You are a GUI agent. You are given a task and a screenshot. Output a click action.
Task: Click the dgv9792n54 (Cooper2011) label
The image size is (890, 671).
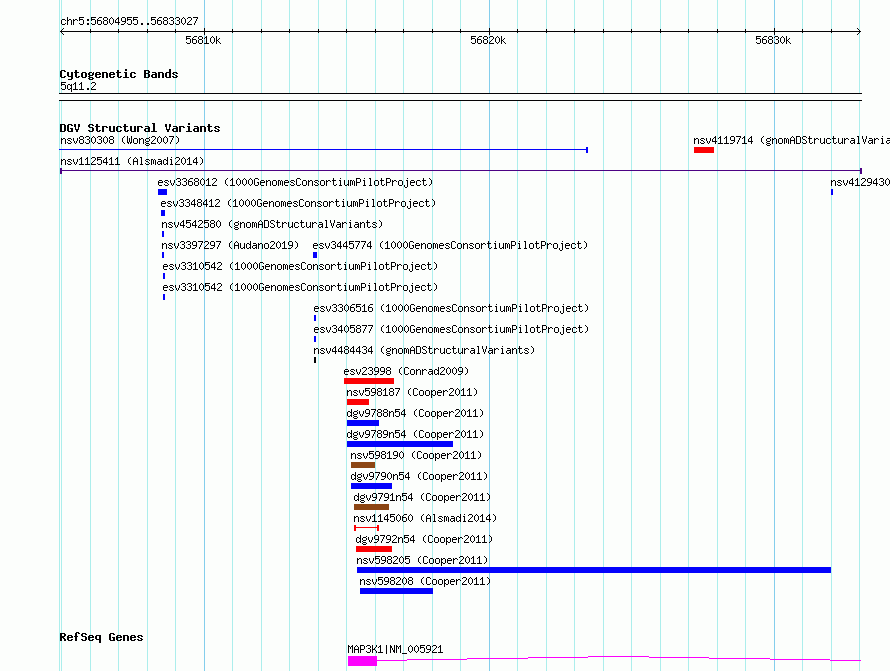pos(424,539)
